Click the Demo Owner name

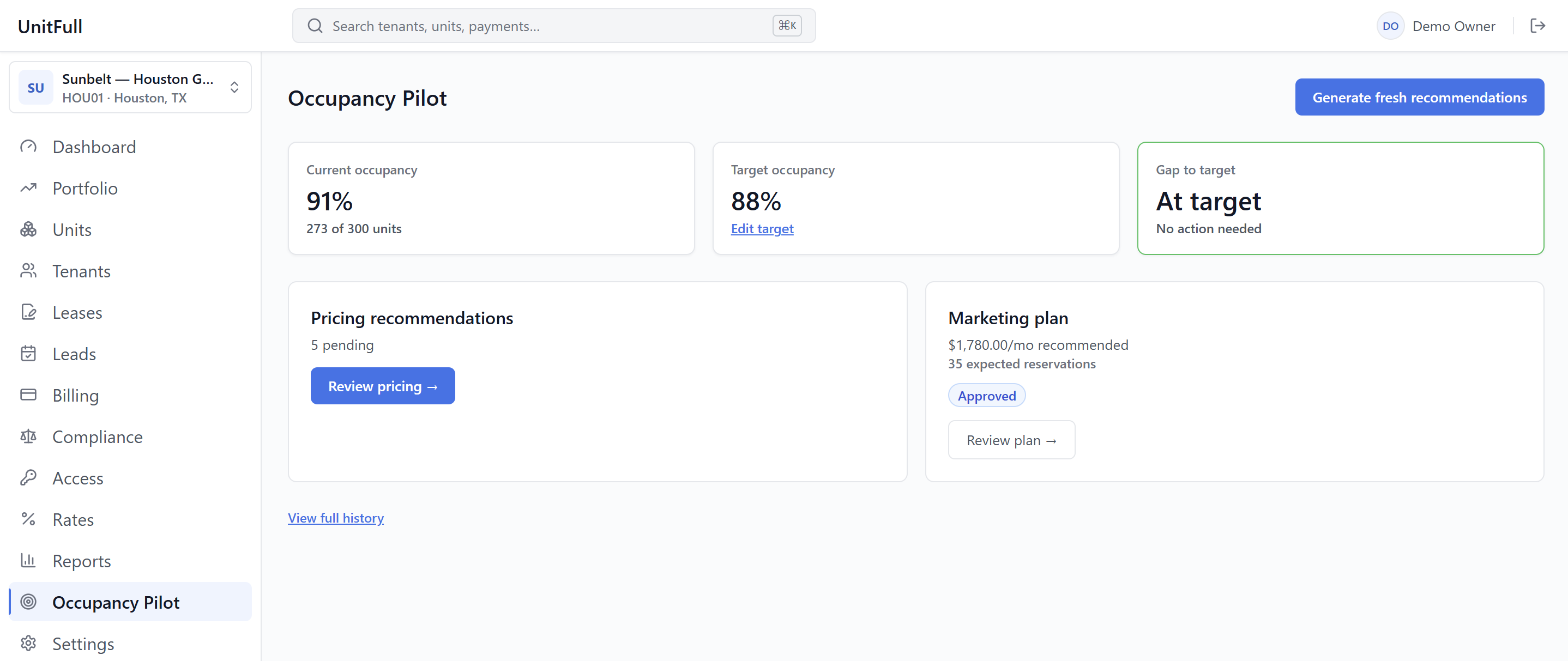1453,26
